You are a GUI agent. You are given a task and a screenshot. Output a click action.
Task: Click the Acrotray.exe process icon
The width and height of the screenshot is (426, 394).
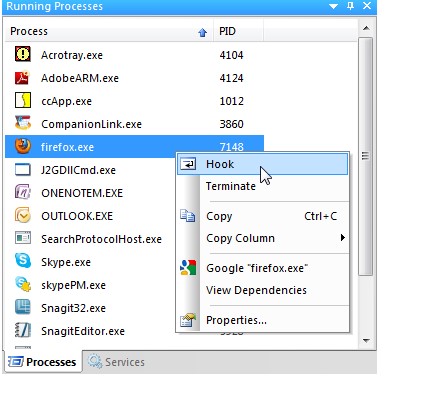23,54
